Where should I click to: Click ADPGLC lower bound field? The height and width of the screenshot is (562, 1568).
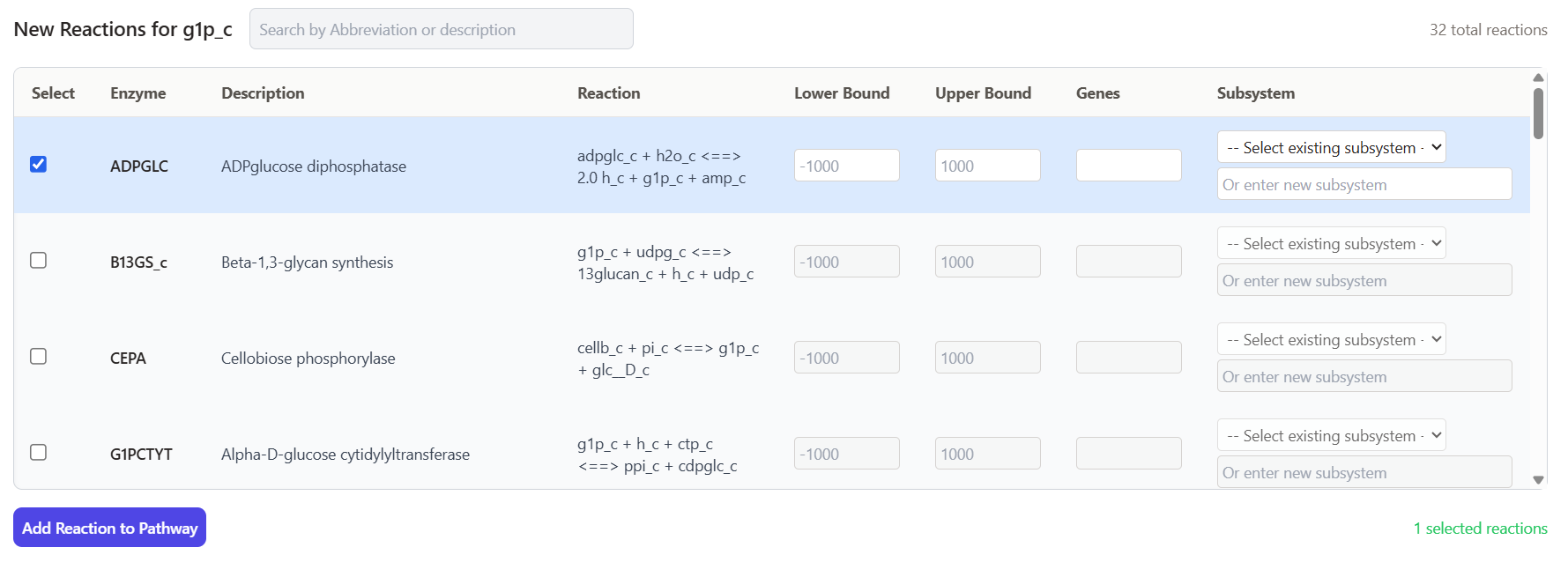coord(846,166)
